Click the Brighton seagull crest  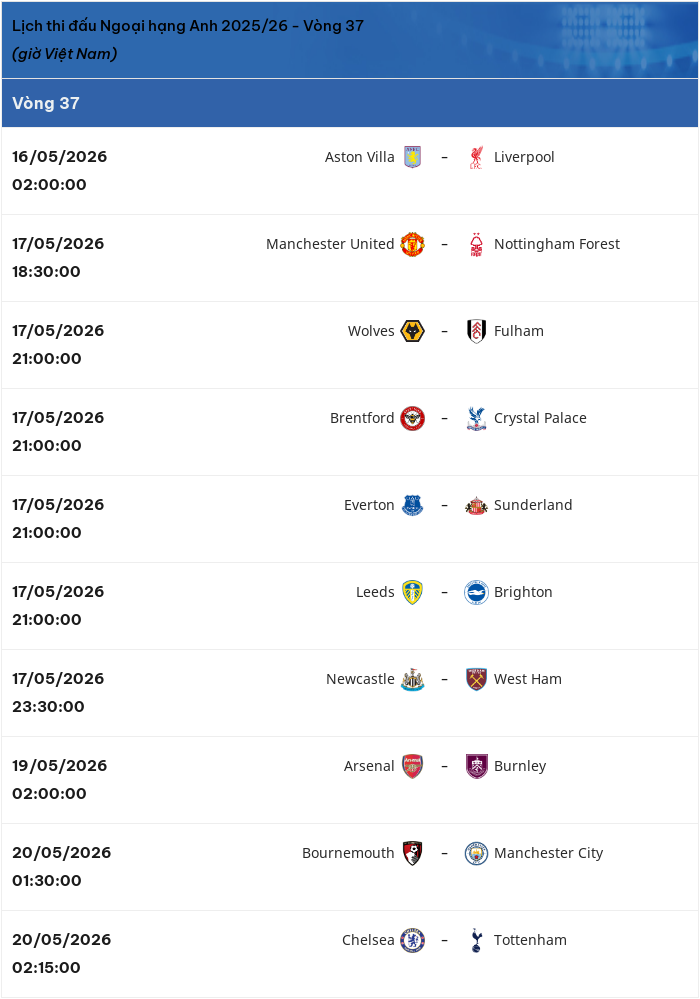point(476,592)
